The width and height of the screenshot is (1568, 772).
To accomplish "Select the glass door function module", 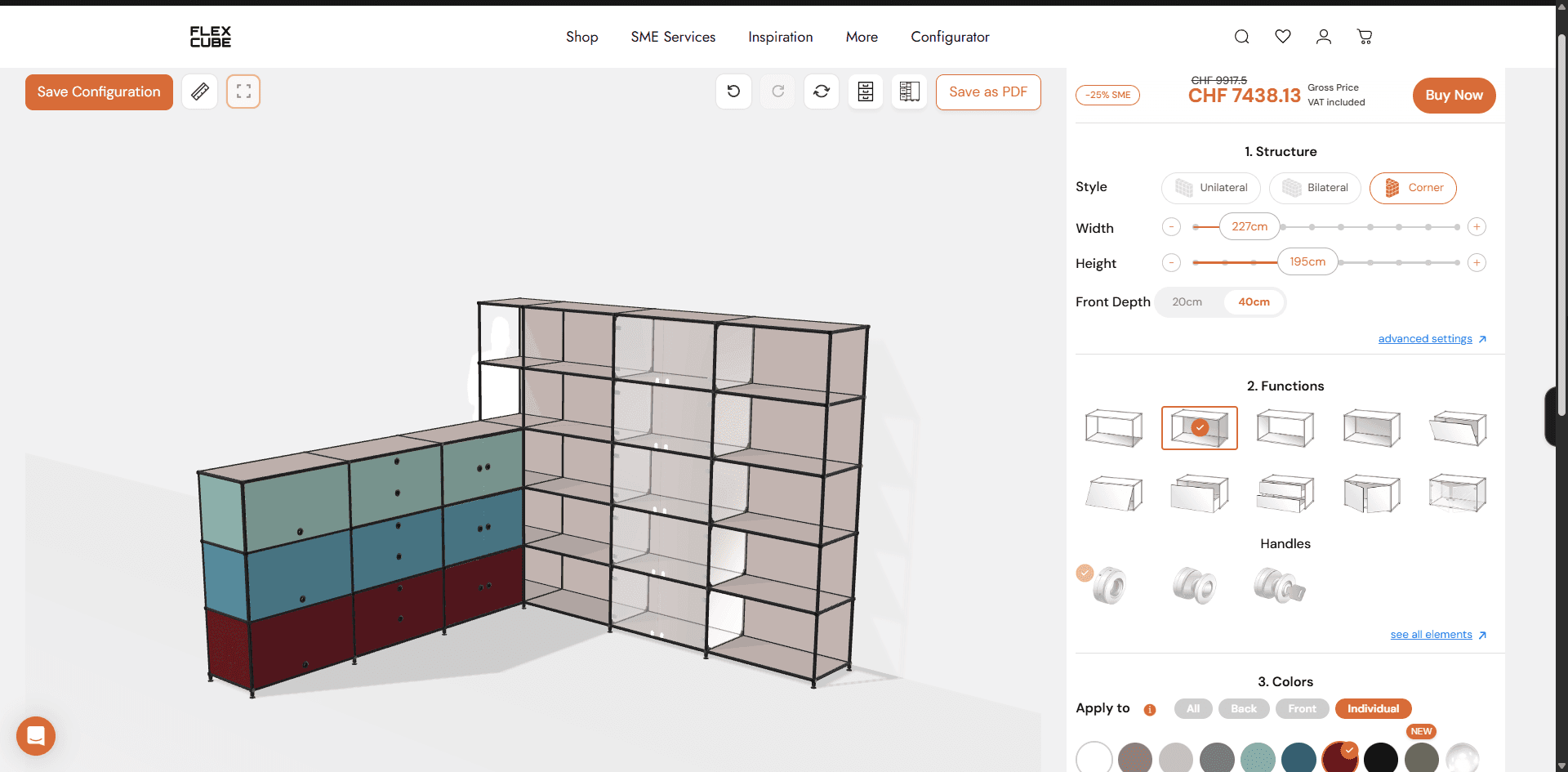I will (x=1457, y=493).
